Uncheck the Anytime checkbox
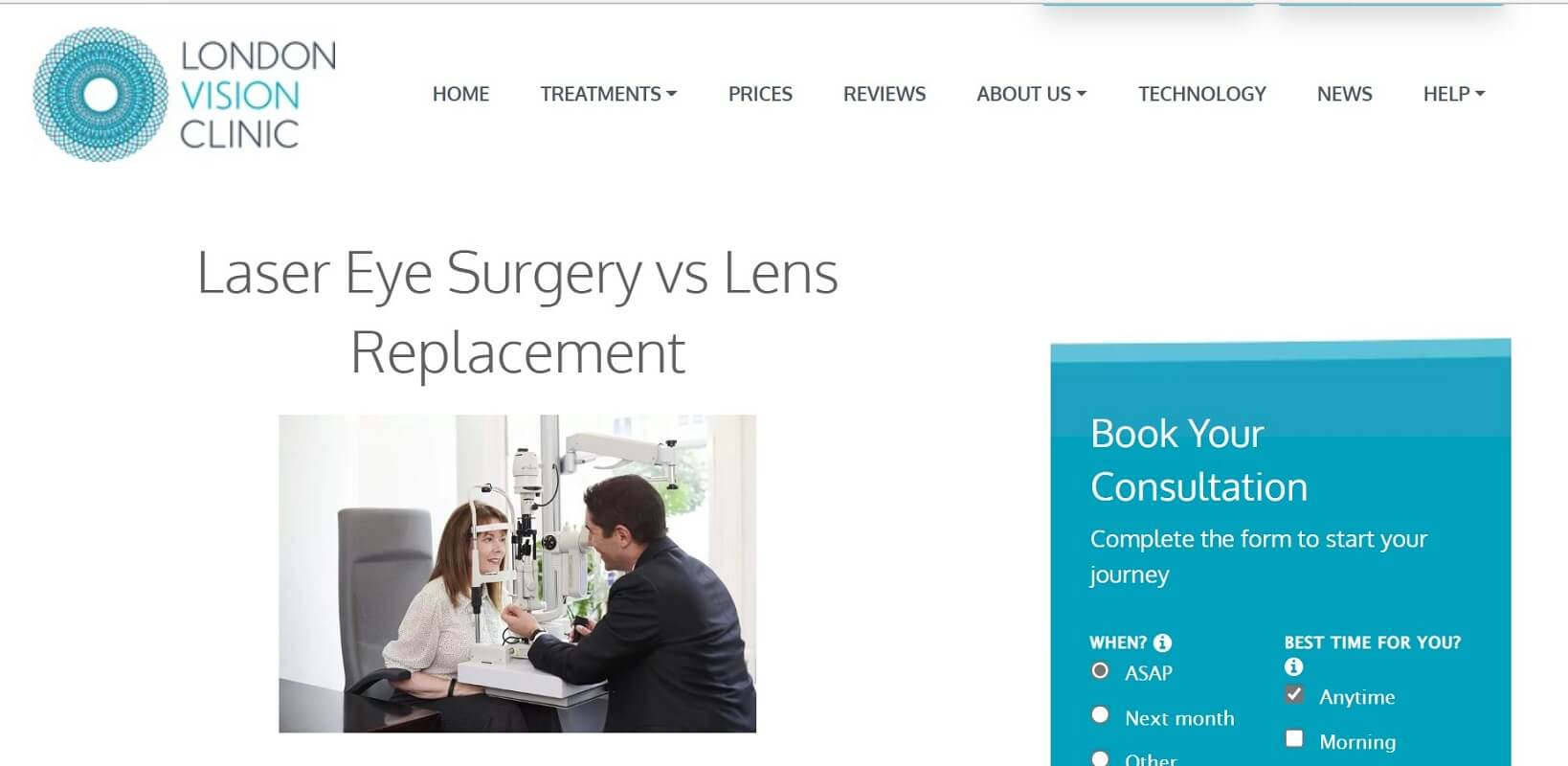Viewport: 1568px width, 766px height. (1294, 694)
